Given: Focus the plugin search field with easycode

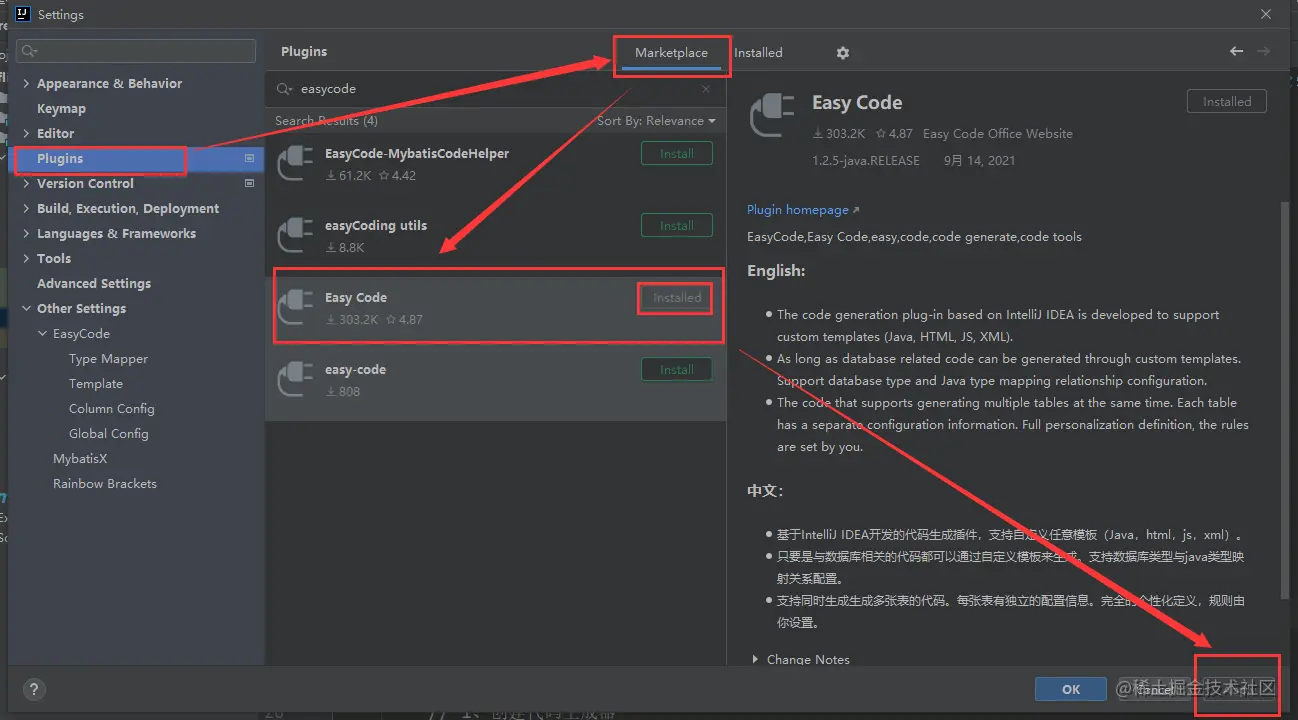Looking at the screenshot, I should click(x=496, y=89).
